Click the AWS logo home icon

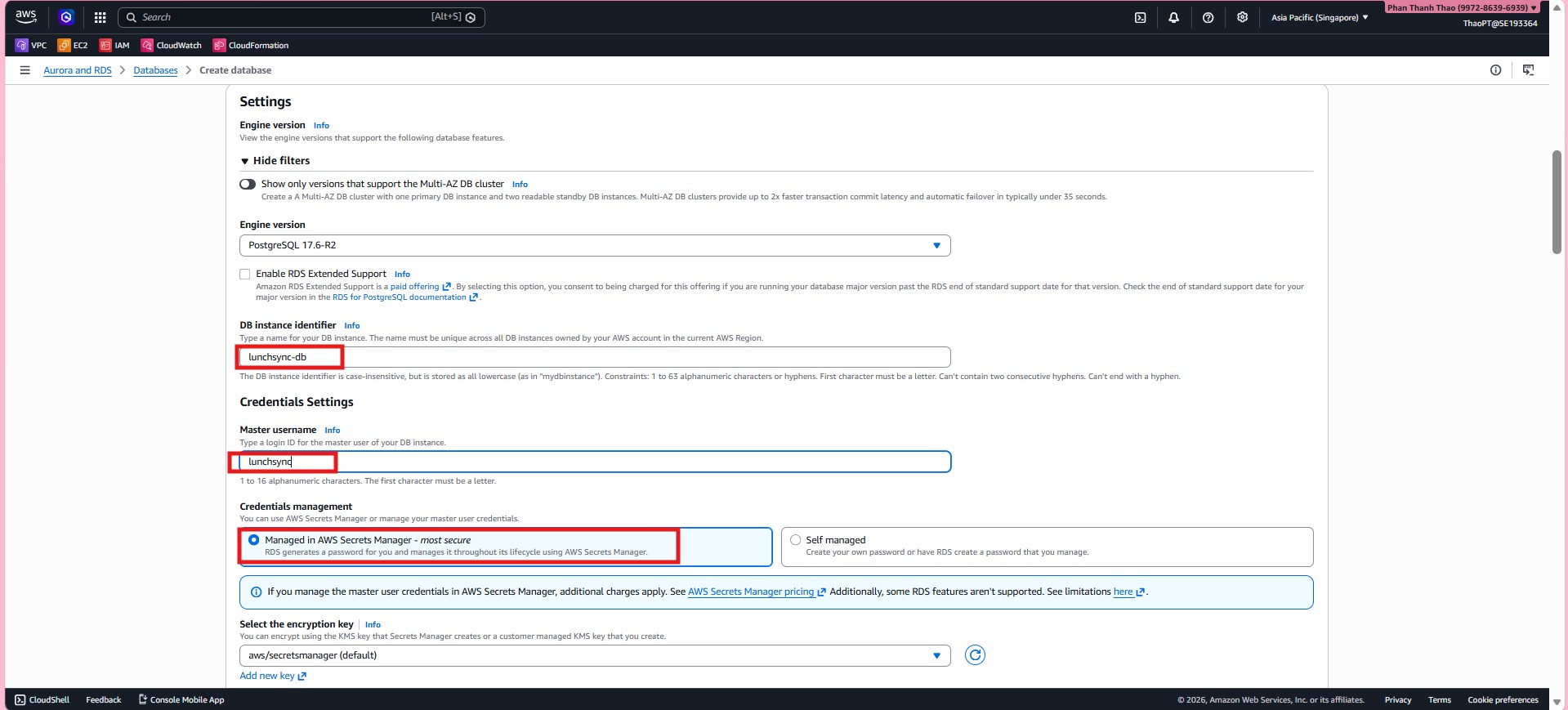[x=26, y=16]
